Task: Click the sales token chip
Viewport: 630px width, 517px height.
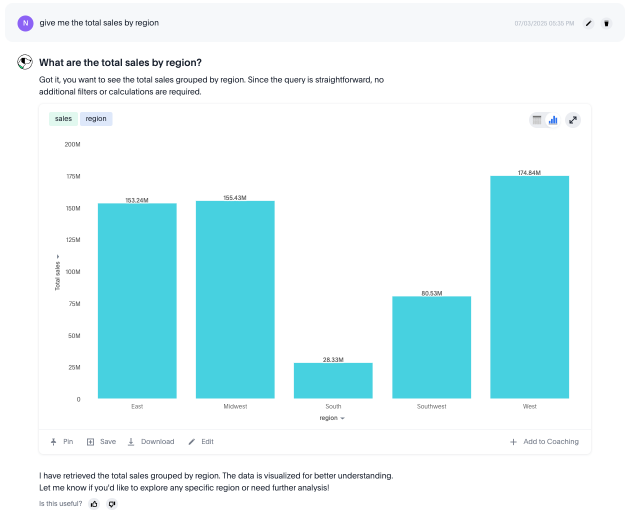Action: pyautogui.click(x=64, y=119)
